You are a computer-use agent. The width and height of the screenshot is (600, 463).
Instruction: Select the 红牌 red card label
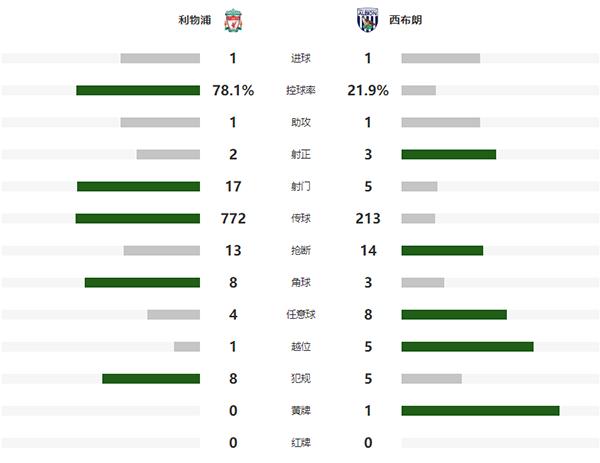pyautogui.click(x=300, y=442)
